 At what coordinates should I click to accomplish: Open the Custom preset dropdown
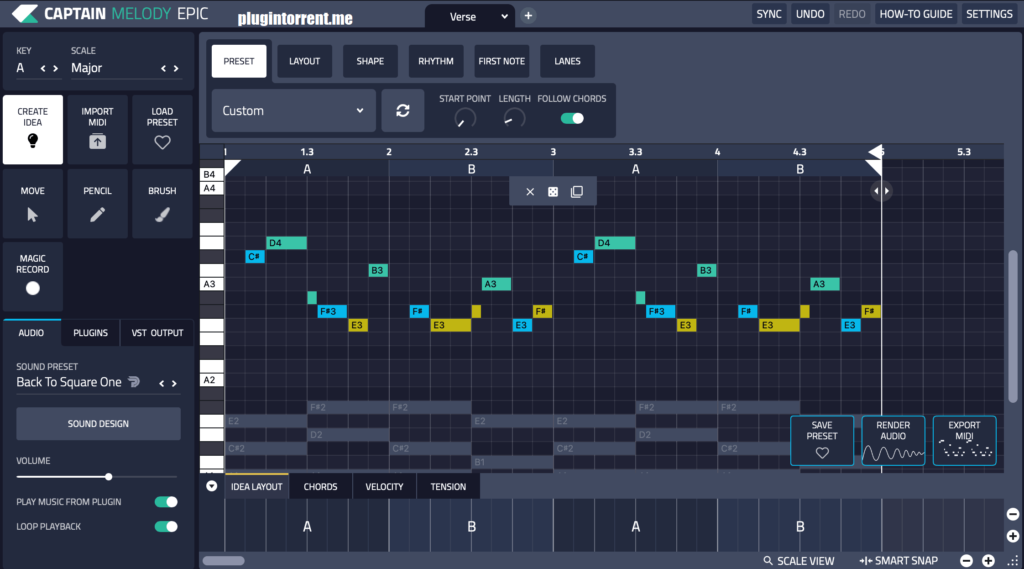coord(293,110)
